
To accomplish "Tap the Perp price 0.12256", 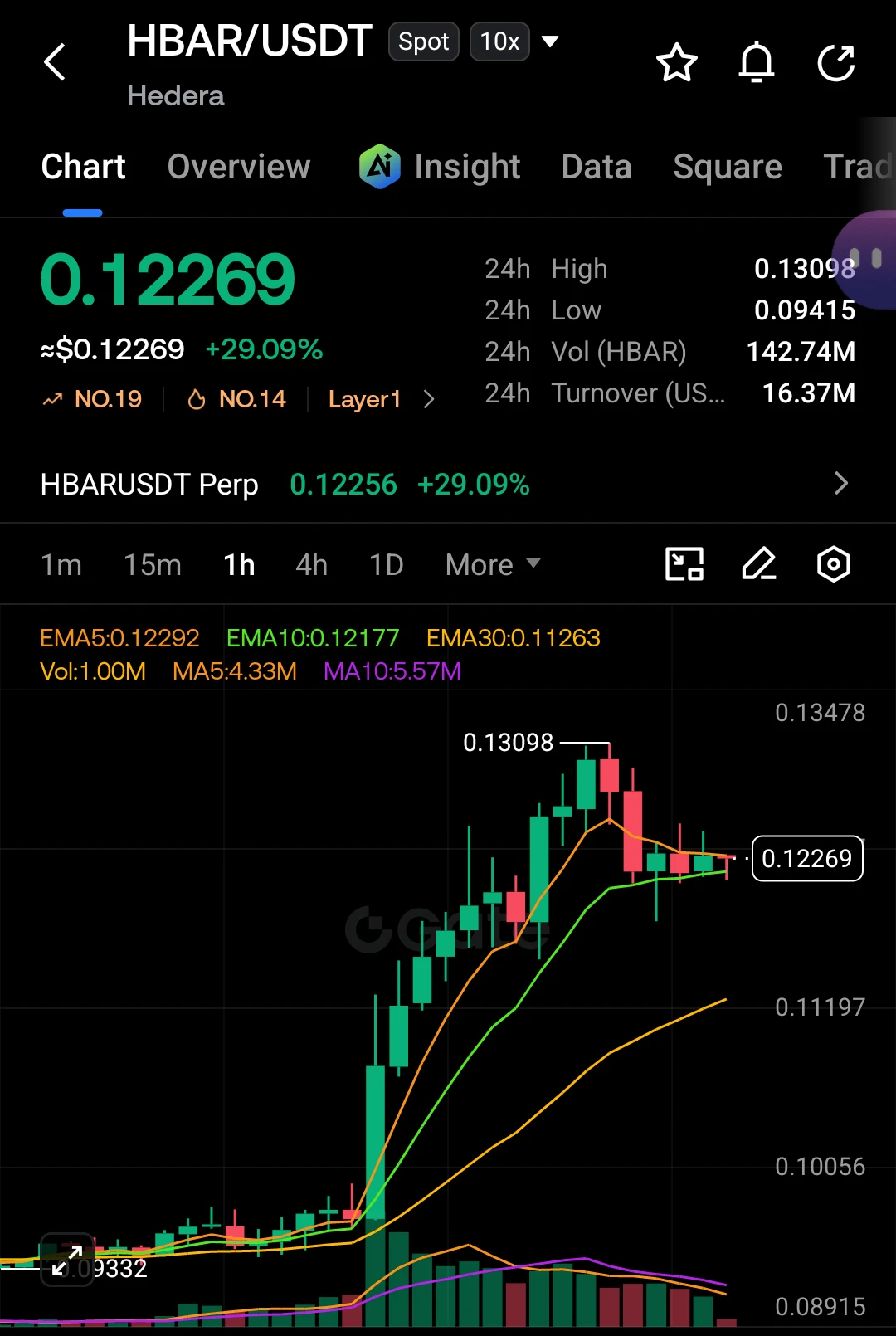I will (x=343, y=484).
